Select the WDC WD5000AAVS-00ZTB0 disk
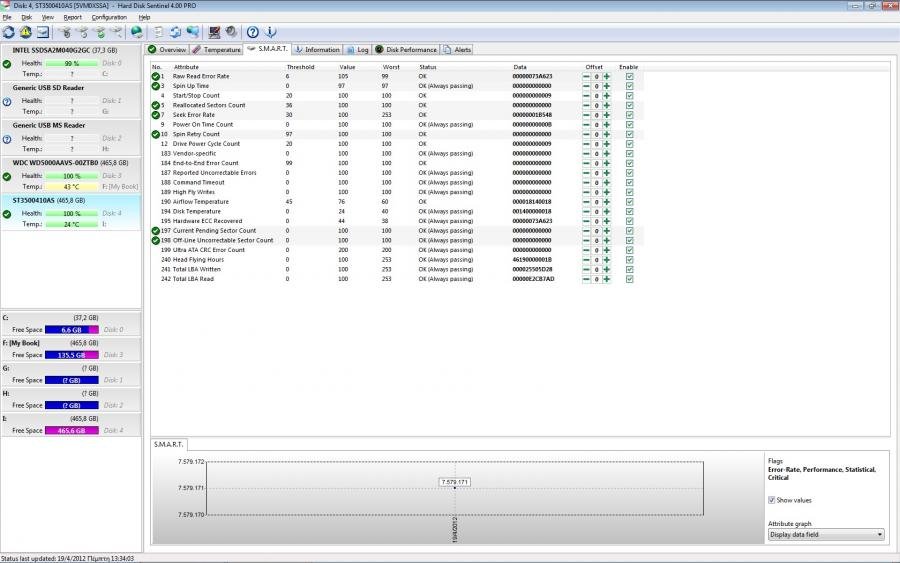This screenshot has height=563, width=900. (x=70, y=162)
